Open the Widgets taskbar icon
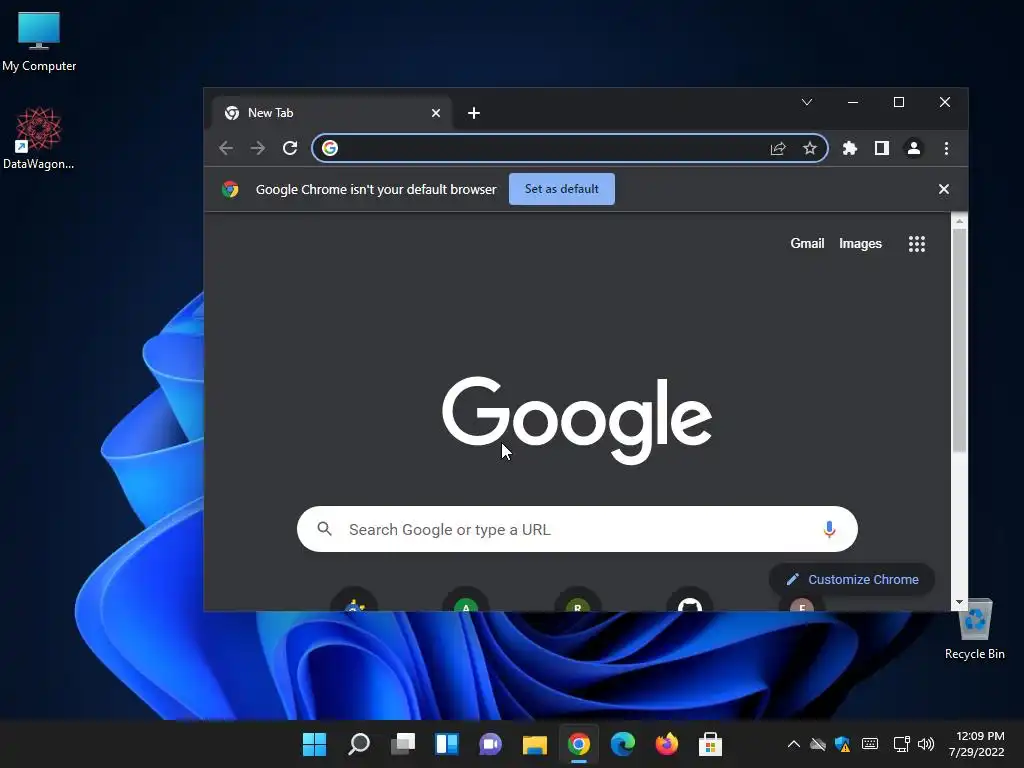The width and height of the screenshot is (1024, 768). pos(447,744)
